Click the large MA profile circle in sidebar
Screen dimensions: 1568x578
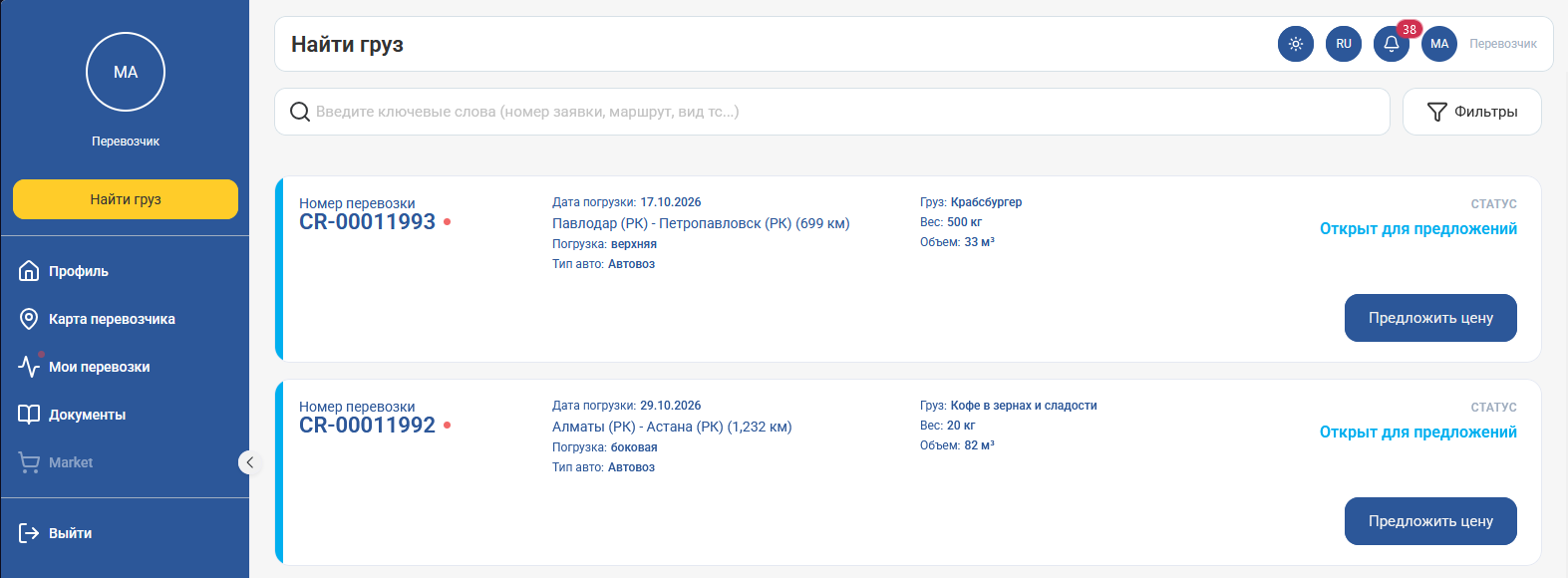pos(126,72)
